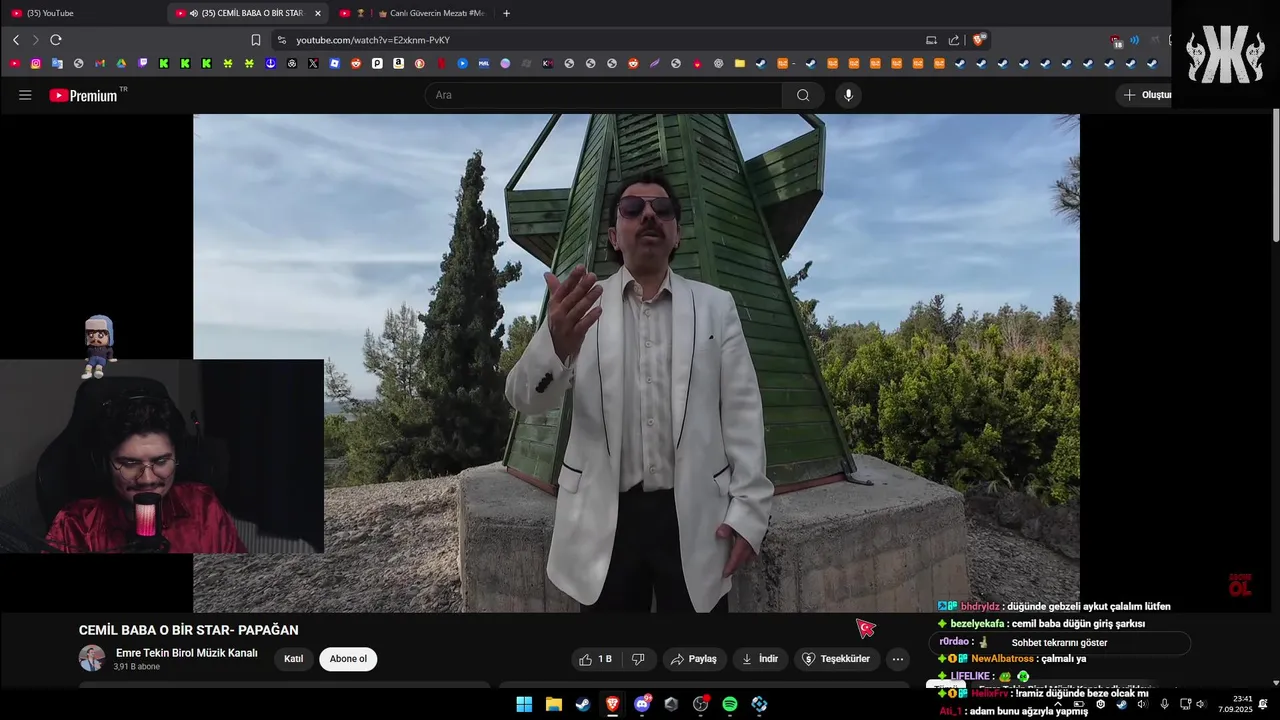The height and width of the screenshot is (720, 1280).
Task: Open the more actions three-dot menu
Action: (x=898, y=659)
